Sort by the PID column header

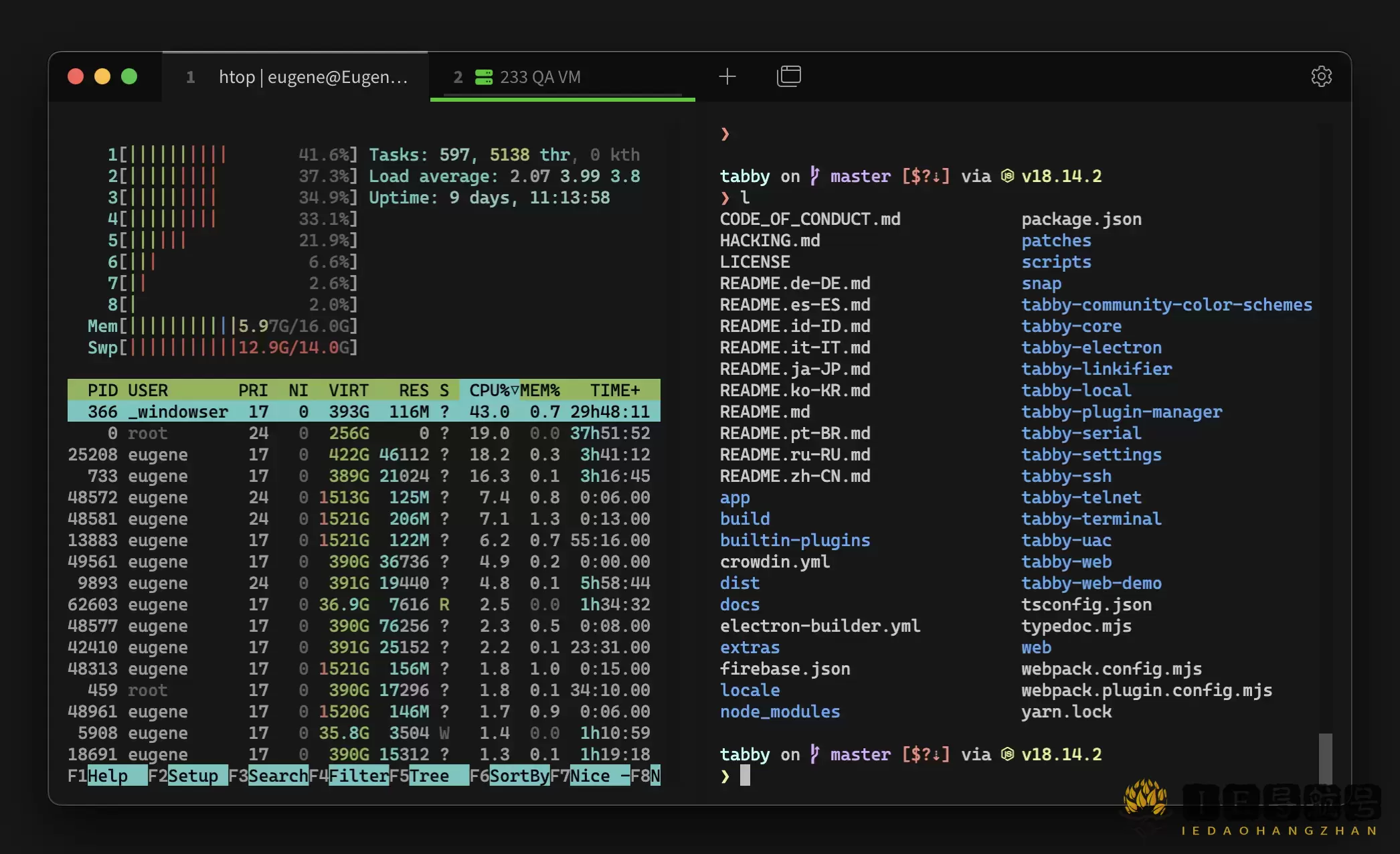pos(102,390)
